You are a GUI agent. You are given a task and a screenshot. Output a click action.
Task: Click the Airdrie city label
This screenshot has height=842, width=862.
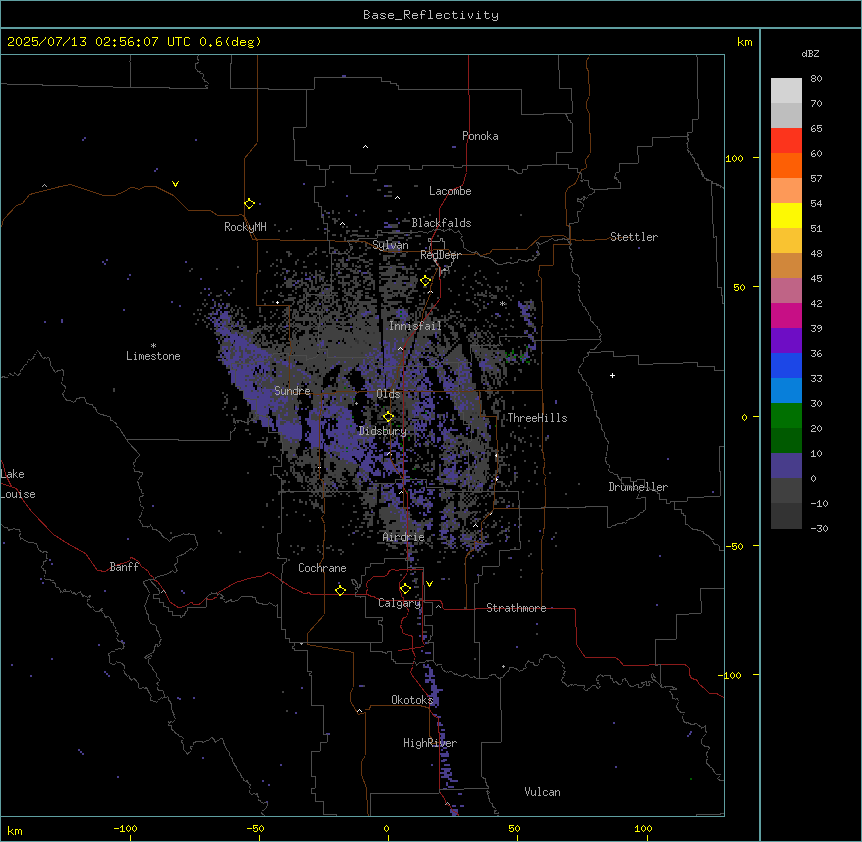tap(404, 537)
